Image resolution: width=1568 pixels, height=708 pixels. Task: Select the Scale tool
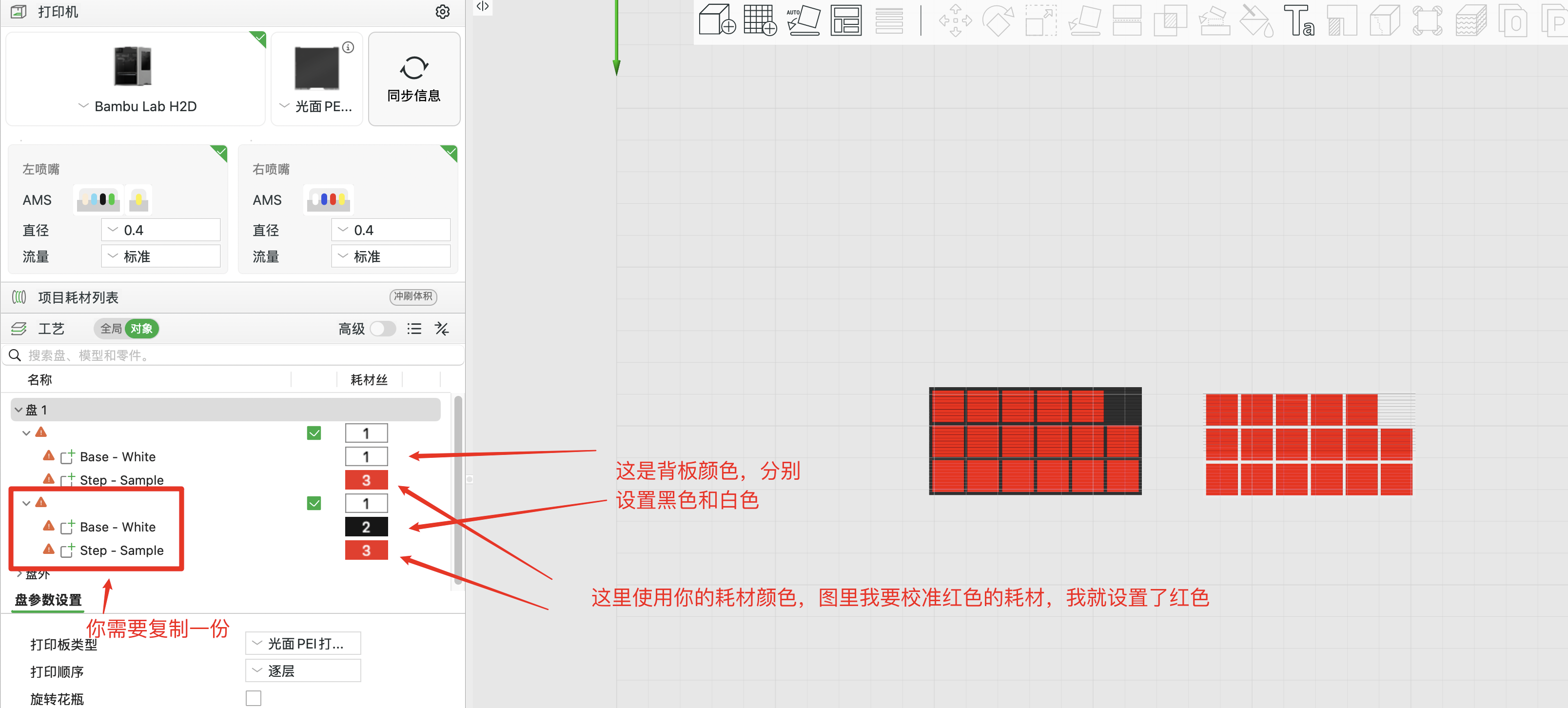point(1041,20)
